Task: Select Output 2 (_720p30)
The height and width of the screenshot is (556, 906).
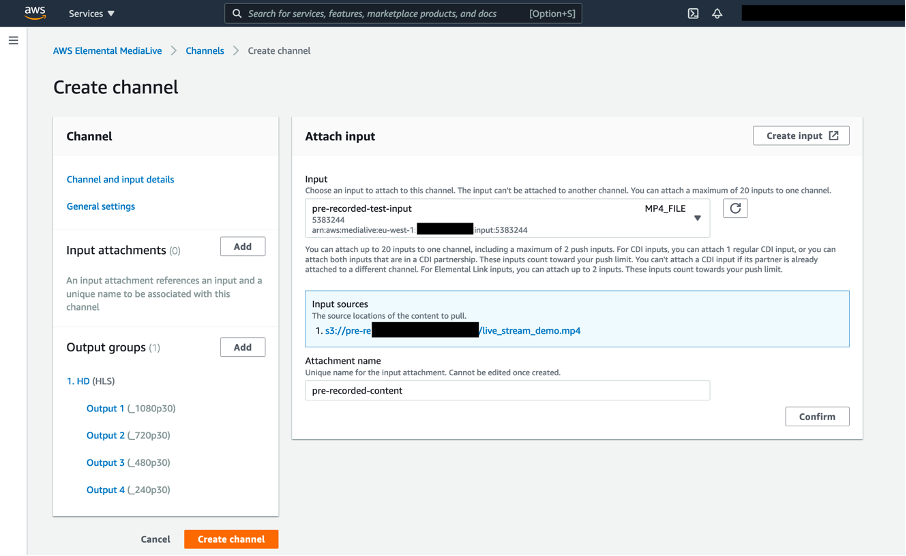Action: click(x=128, y=436)
